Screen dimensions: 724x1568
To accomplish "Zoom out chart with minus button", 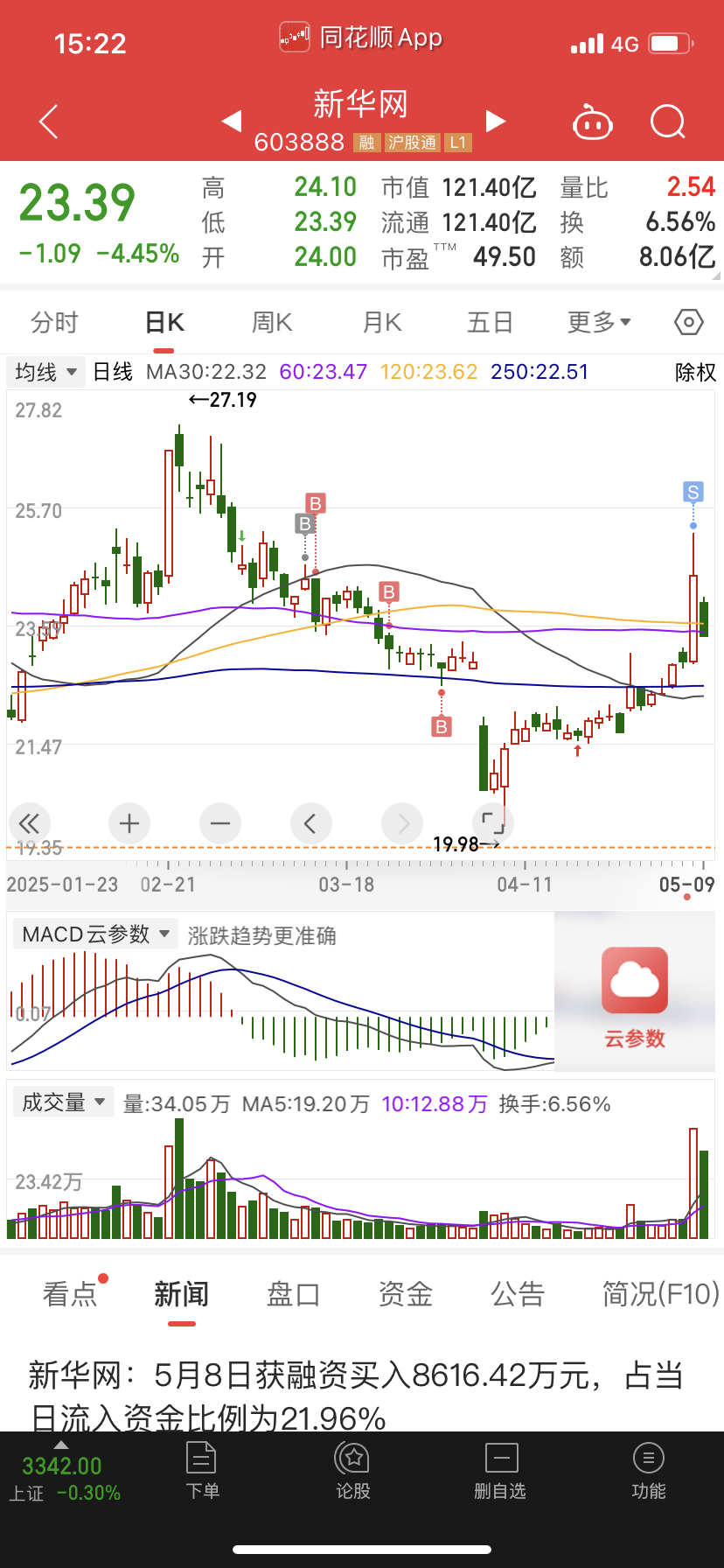I will click(220, 822).
